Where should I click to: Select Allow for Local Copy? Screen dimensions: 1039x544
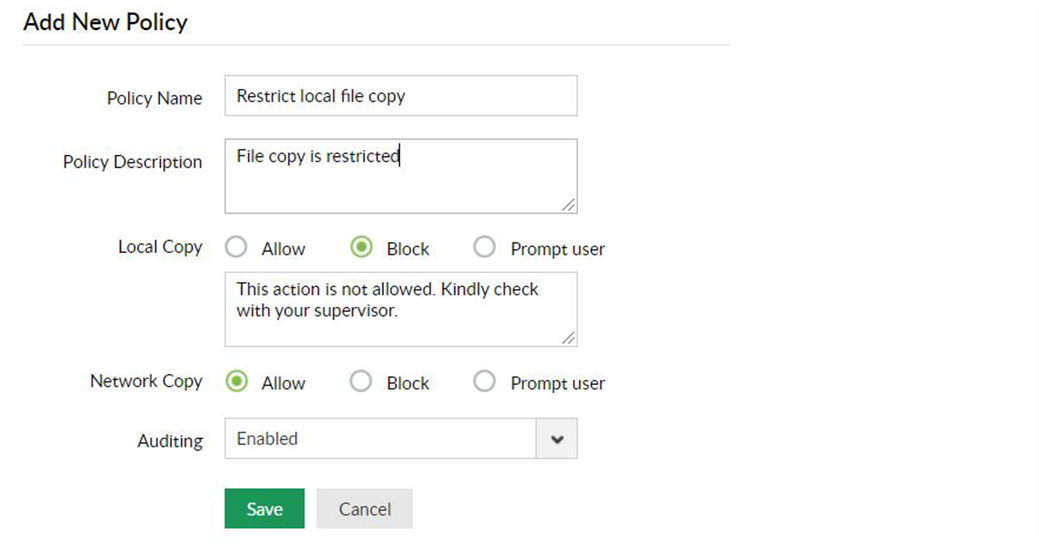tap(237, 247)
